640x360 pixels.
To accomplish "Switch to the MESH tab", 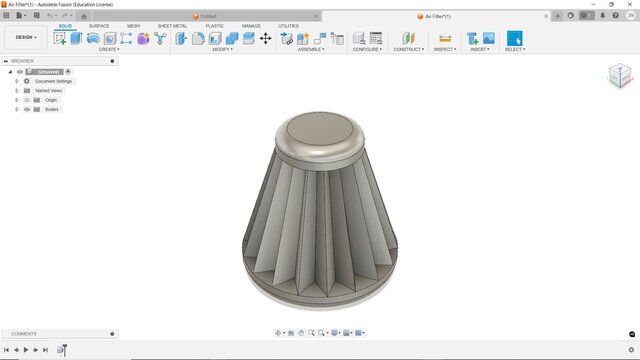I will click(x=133, y=26).
